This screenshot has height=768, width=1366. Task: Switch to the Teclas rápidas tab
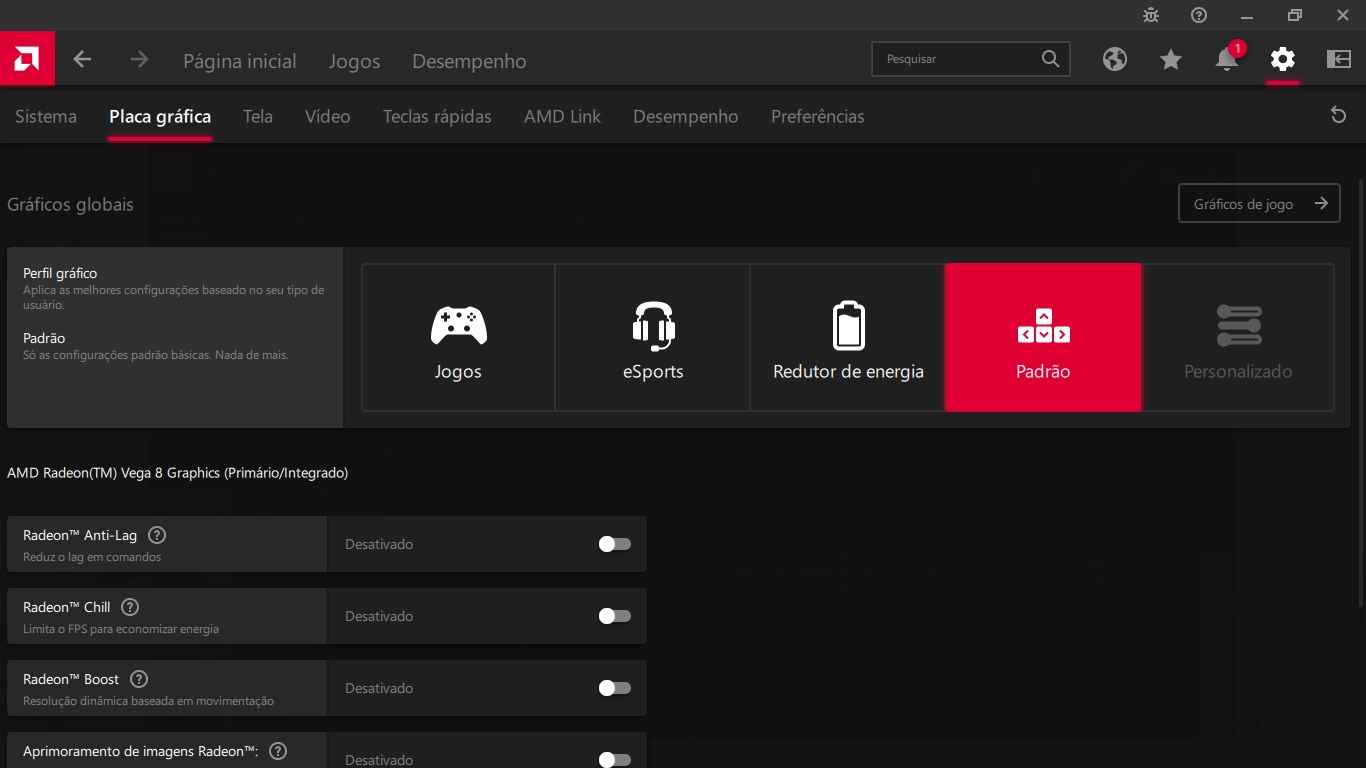click(437, 116)
